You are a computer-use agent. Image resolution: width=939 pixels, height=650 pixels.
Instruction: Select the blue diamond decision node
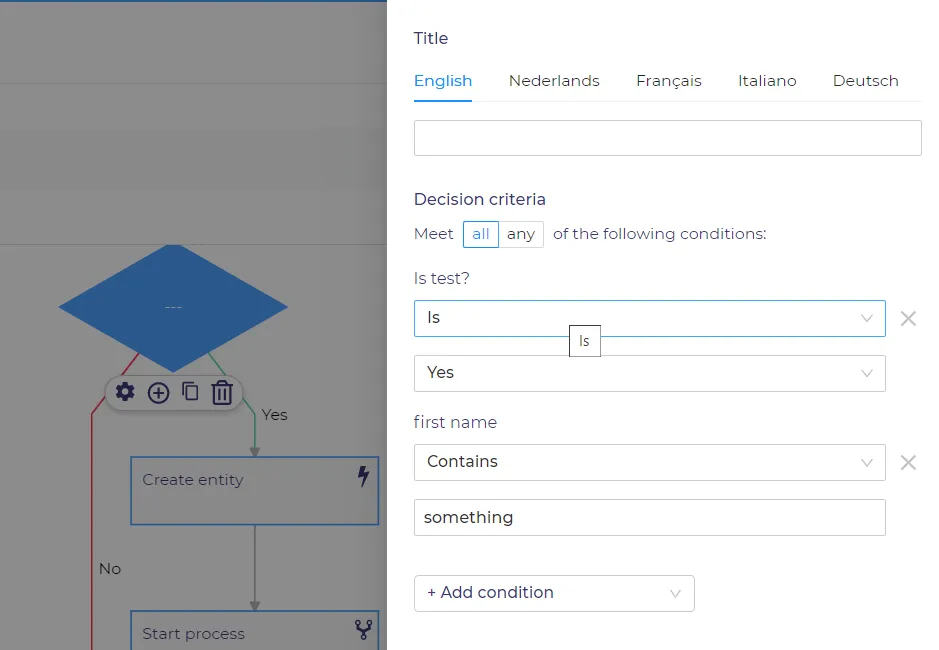click(x=173, y=307)
